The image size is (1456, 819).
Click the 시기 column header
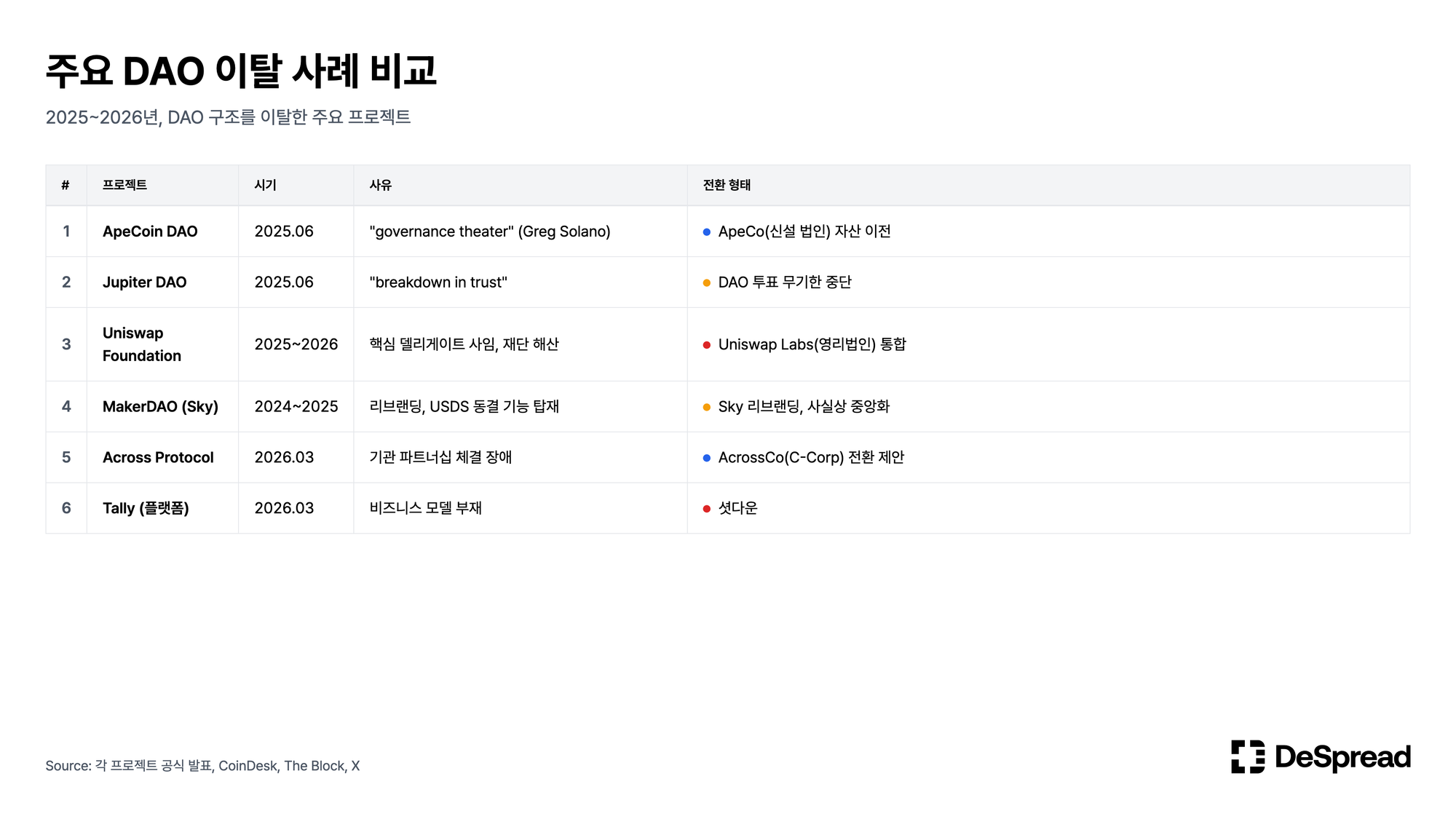point(265,185)
